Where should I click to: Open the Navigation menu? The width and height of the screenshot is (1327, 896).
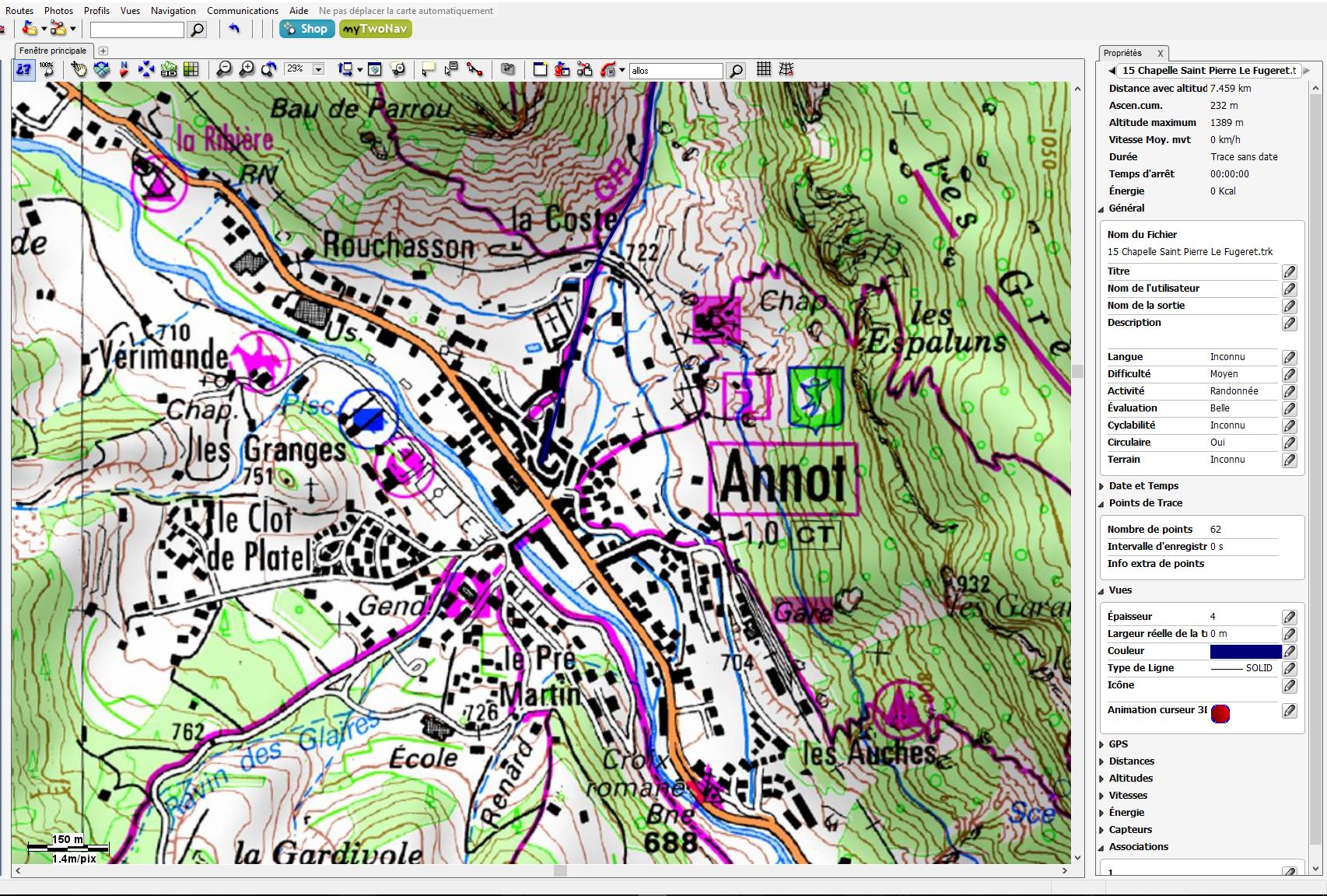pyautogui.click(x=173, y=11)
